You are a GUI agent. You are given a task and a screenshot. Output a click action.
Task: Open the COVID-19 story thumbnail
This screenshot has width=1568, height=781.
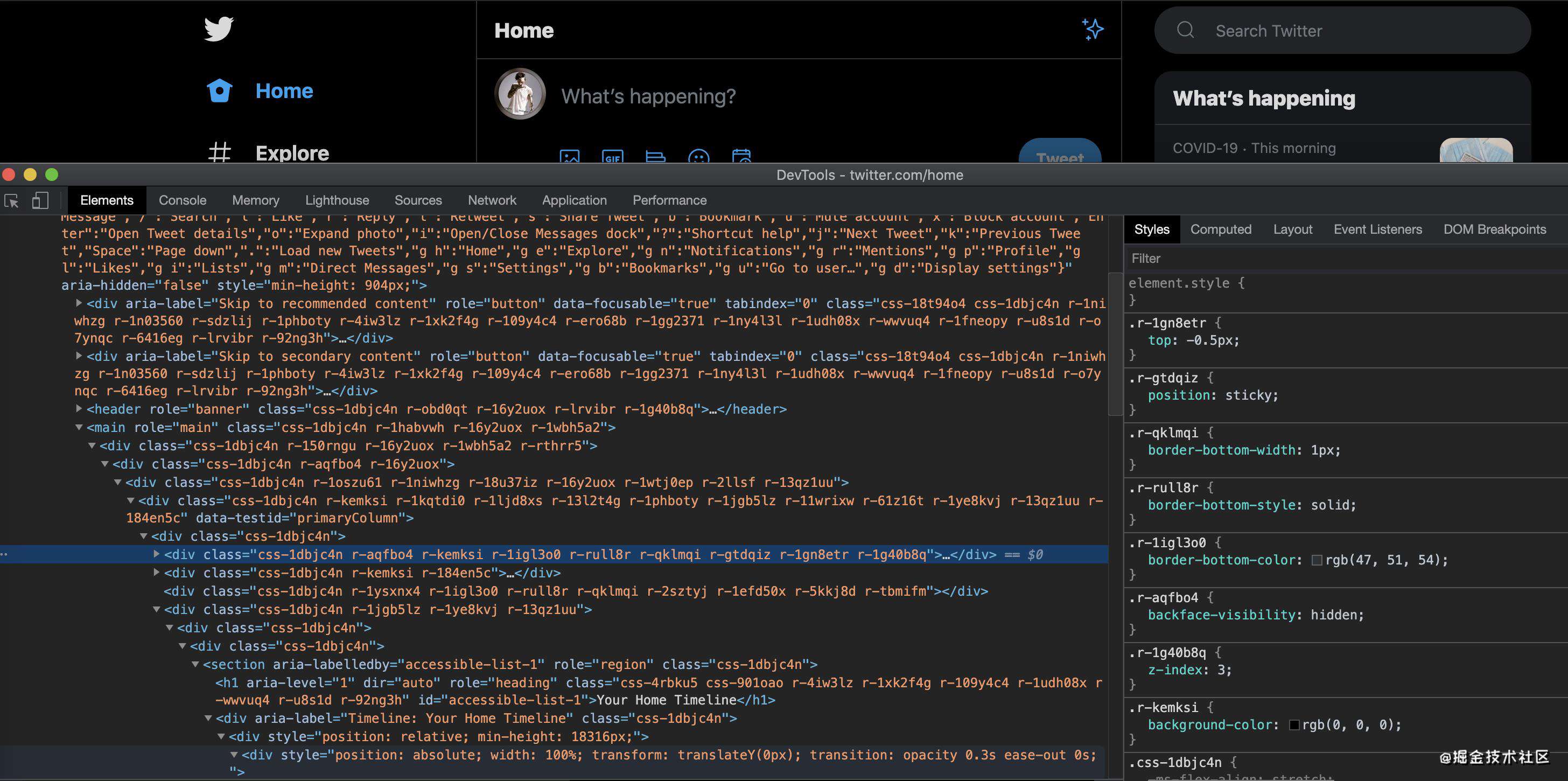click(x=1475, y=150)
